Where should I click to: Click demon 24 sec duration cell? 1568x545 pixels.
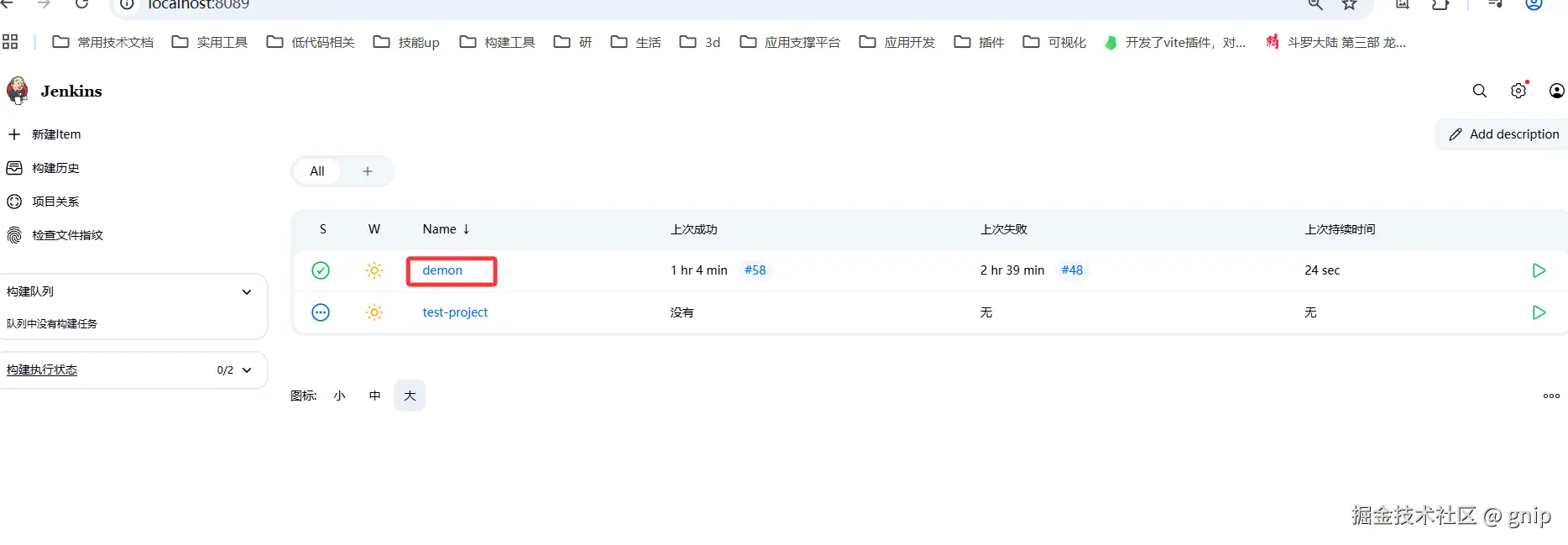1322,270
